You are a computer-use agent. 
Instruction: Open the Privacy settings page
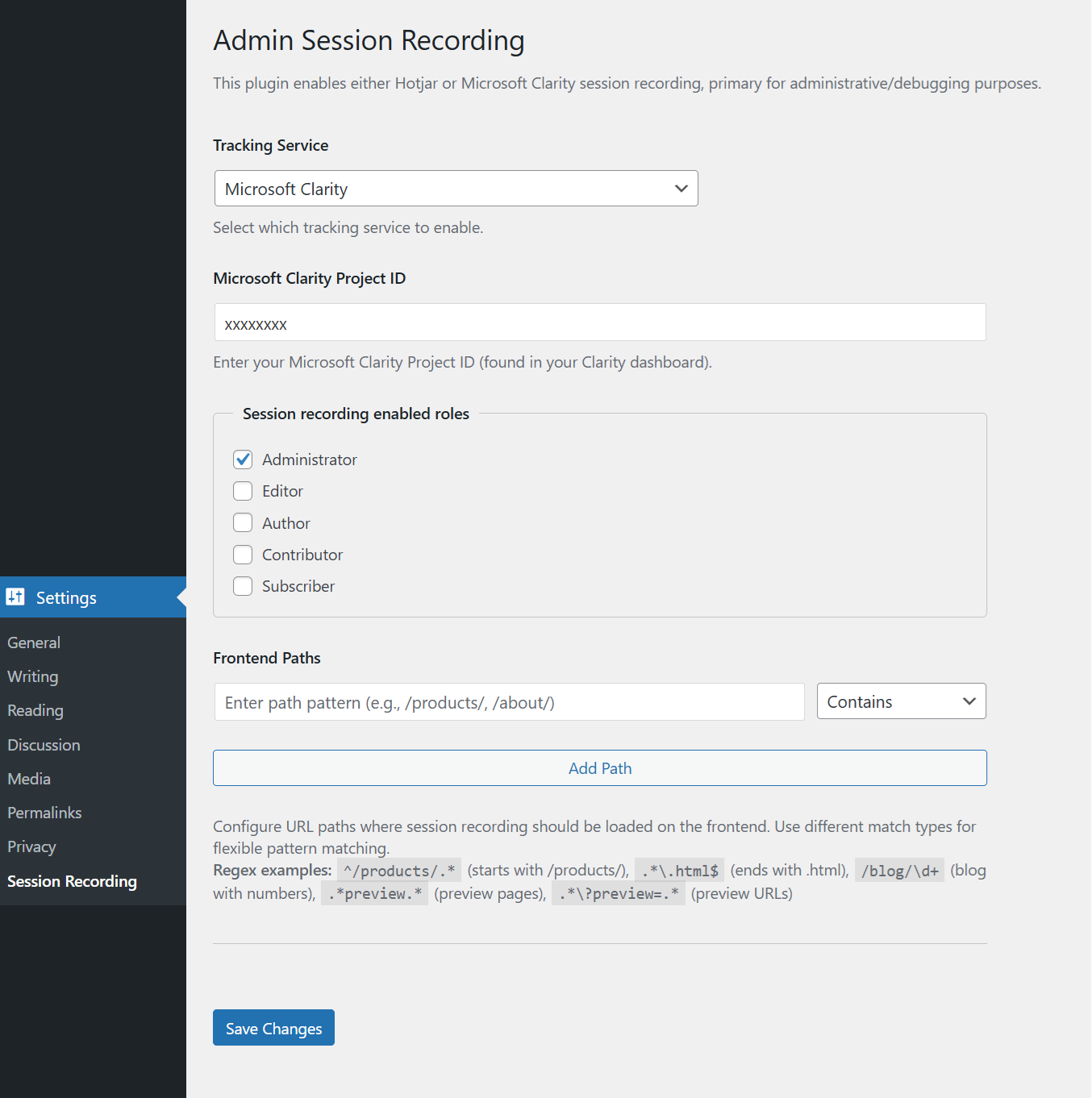coord(31,846)
